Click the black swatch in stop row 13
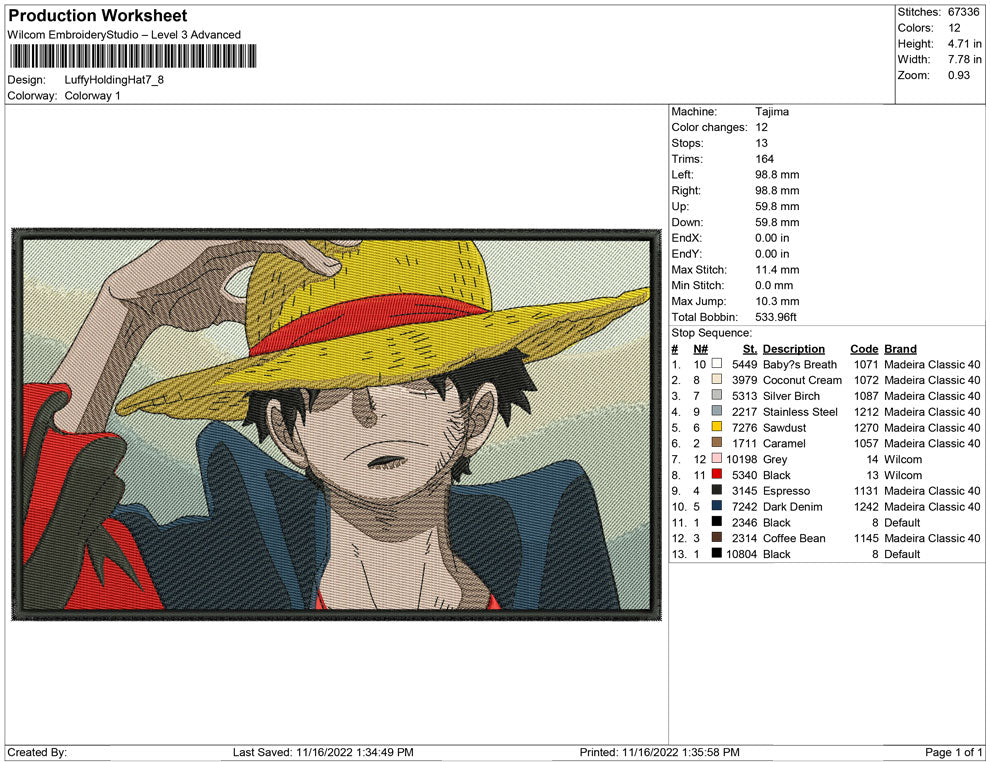 pos(717,553)
